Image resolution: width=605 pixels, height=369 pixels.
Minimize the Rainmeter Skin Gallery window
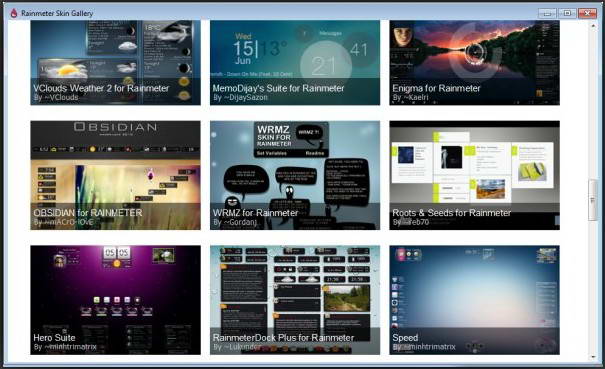(547, 13)
